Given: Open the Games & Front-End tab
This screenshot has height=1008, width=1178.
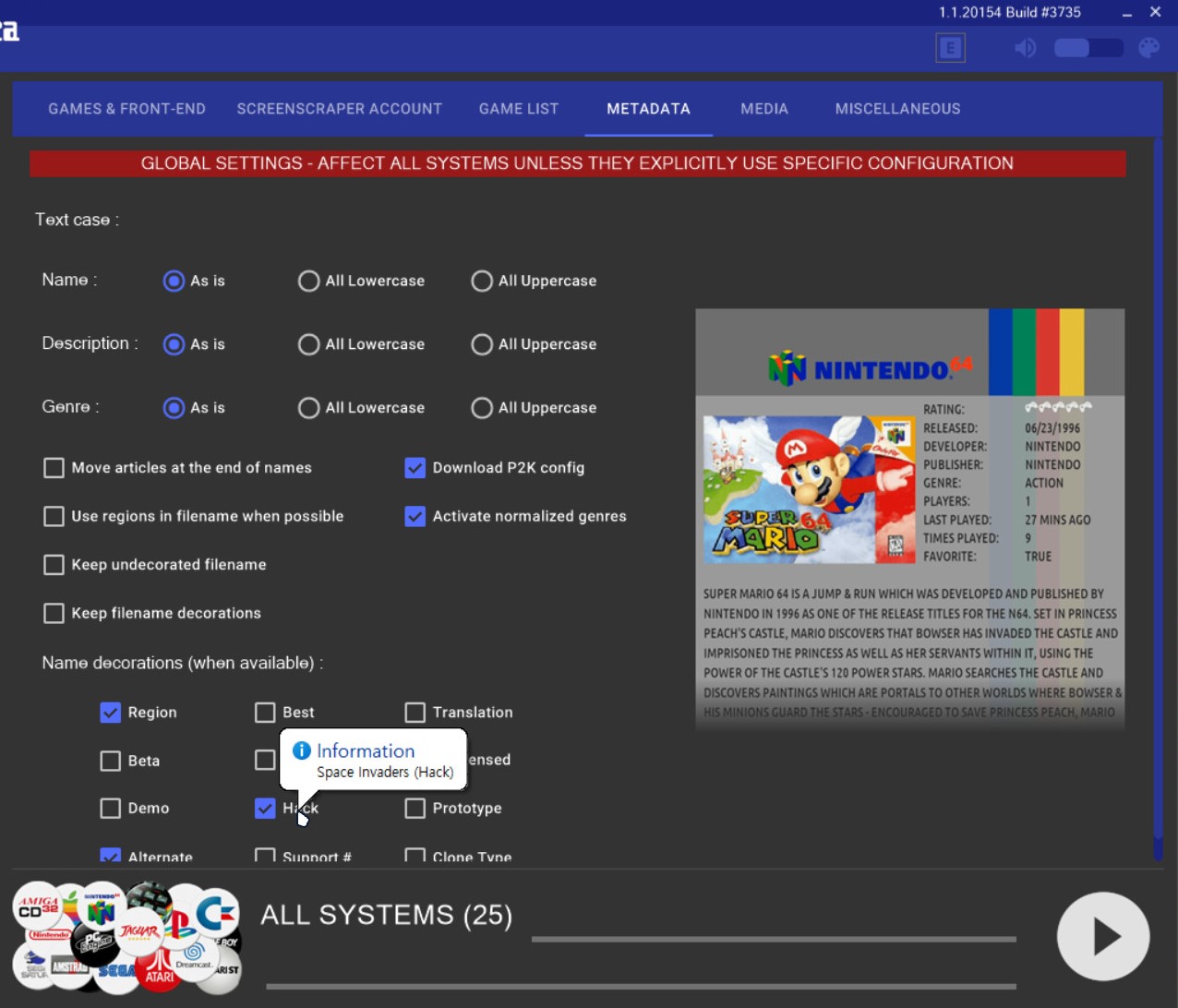Looking at the screenshot, I should click(x=126, y=109).
